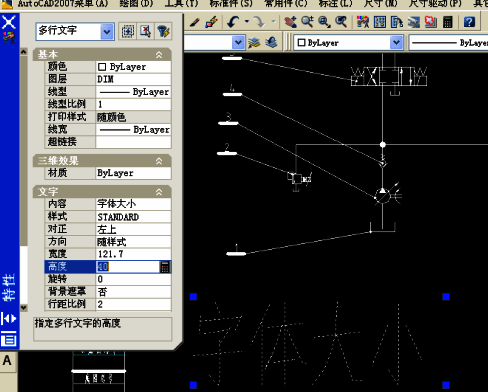Open the Sheet Set Manager icon

click(x=414, y=22)
